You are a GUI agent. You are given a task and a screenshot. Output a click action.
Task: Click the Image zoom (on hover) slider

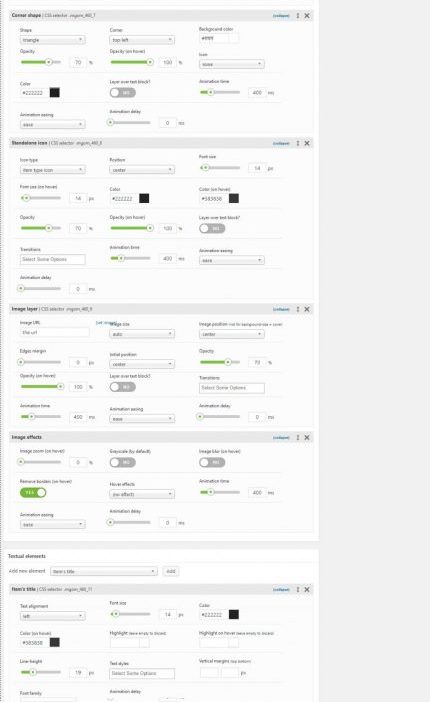click(41, 462)
